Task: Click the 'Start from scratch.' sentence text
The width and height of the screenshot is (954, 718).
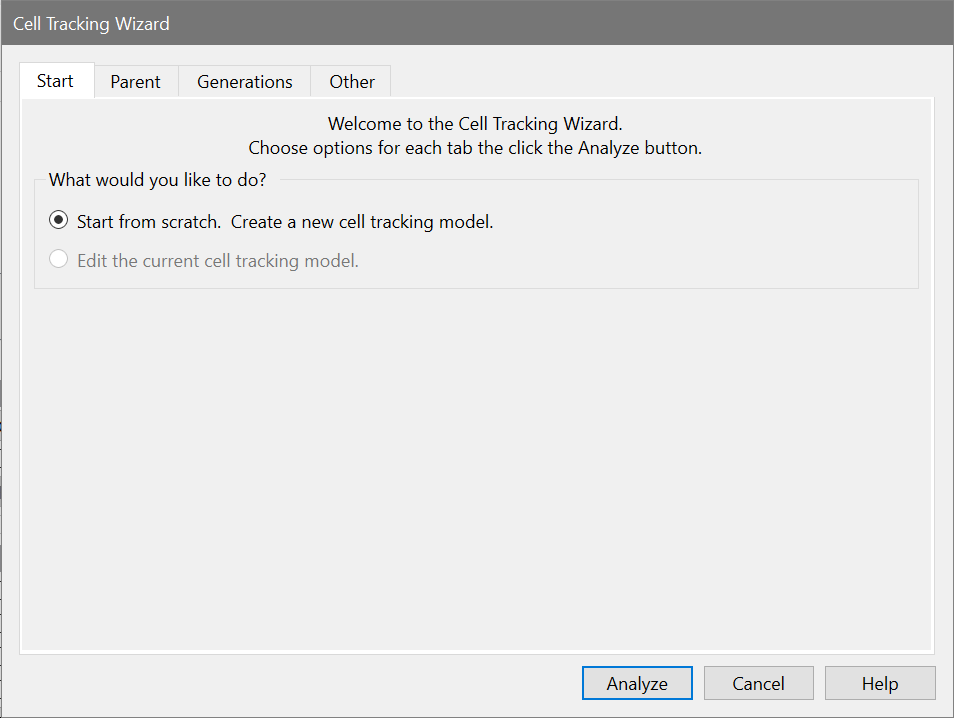Action: [x=148, y=222]
